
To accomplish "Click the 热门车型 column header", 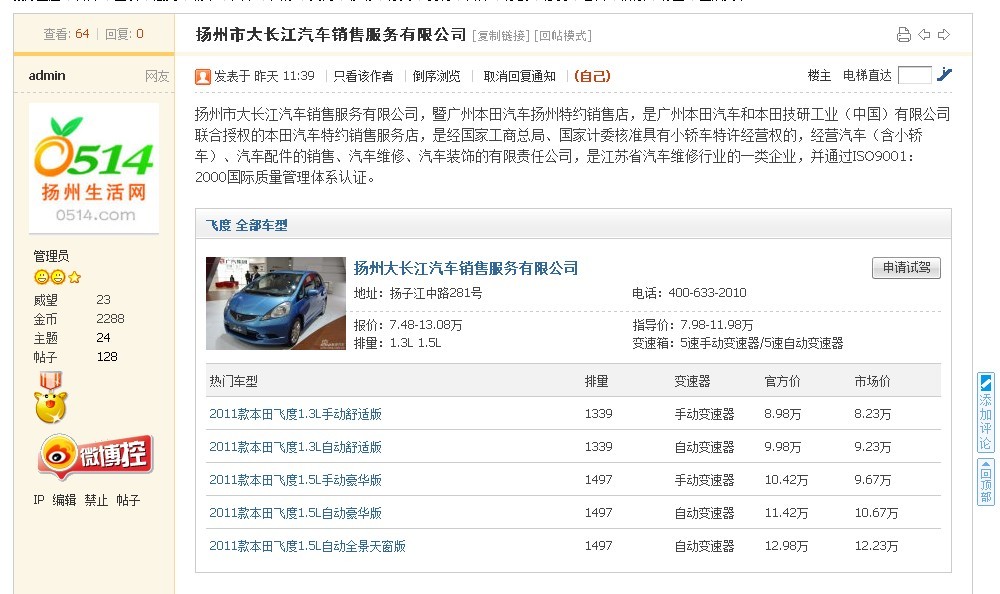I will [233, 382].
